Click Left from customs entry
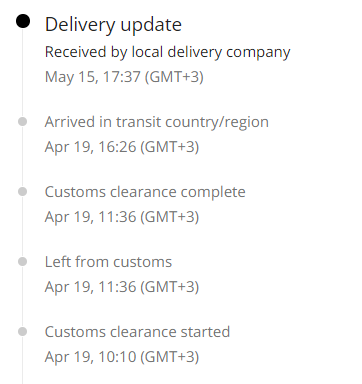The height and width of the screenshot is (384, 362). [108, 262]
